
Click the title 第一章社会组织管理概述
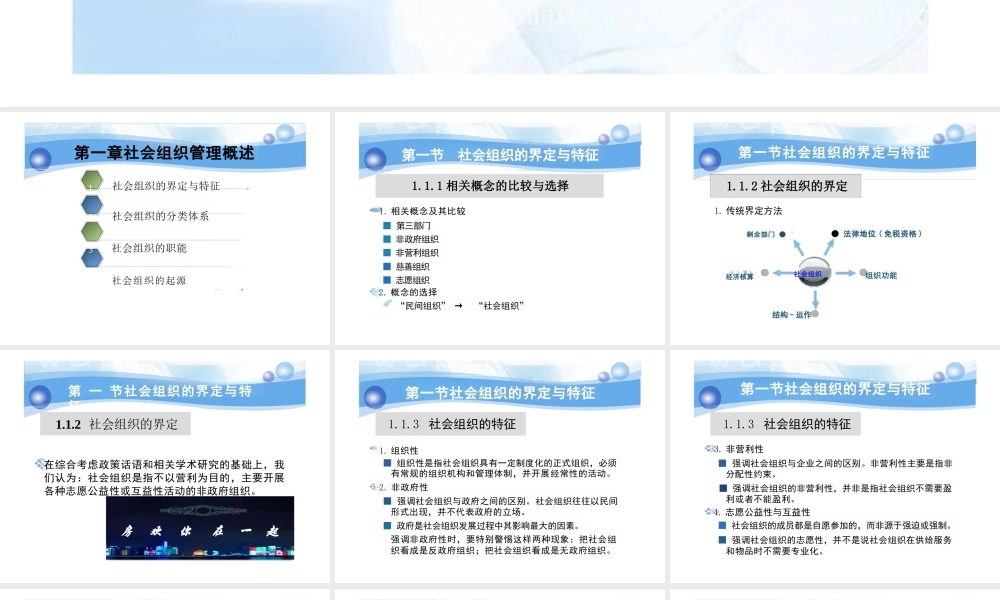(x=165, y=153)
